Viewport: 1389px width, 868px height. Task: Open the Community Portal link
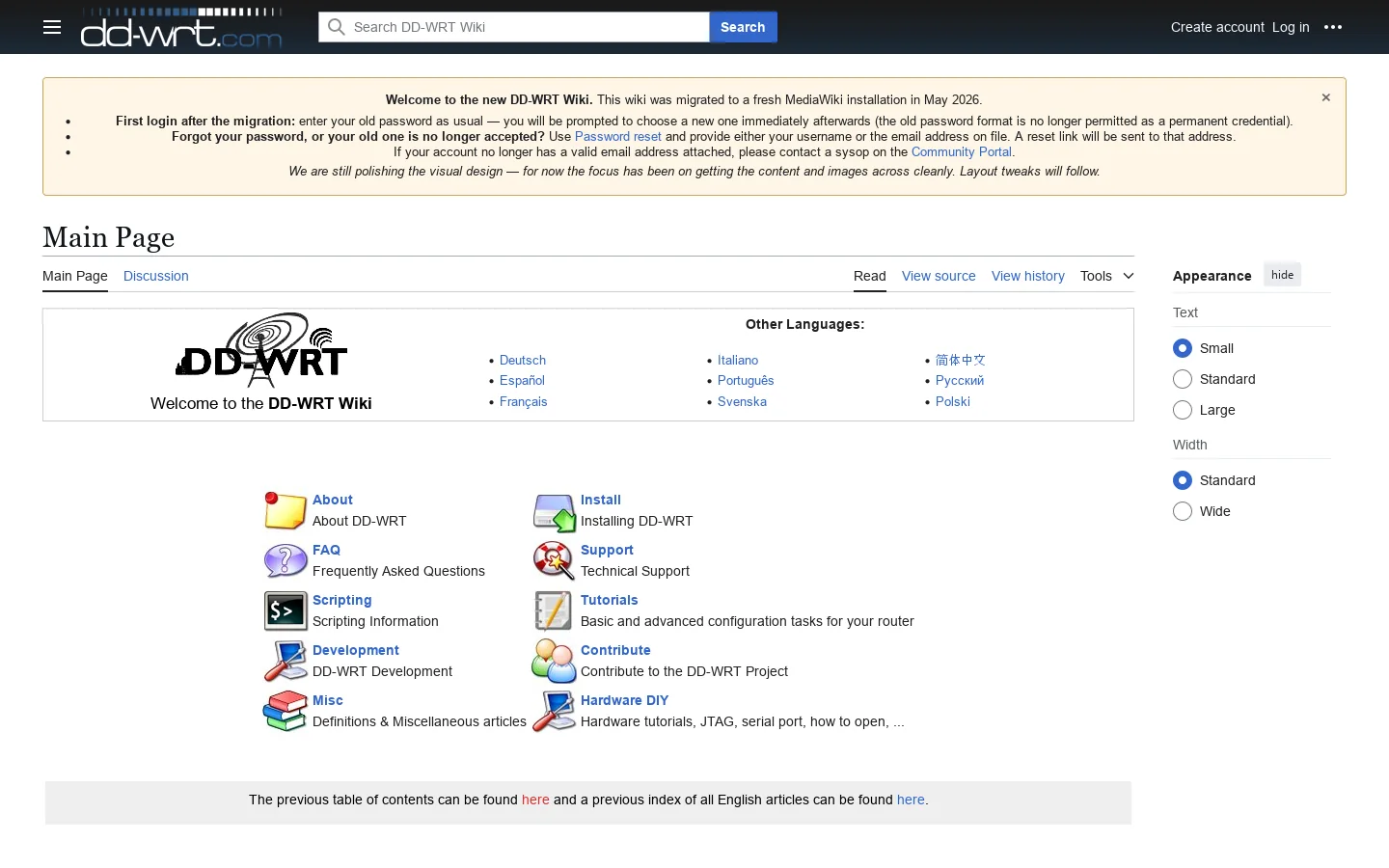(962, 152)
